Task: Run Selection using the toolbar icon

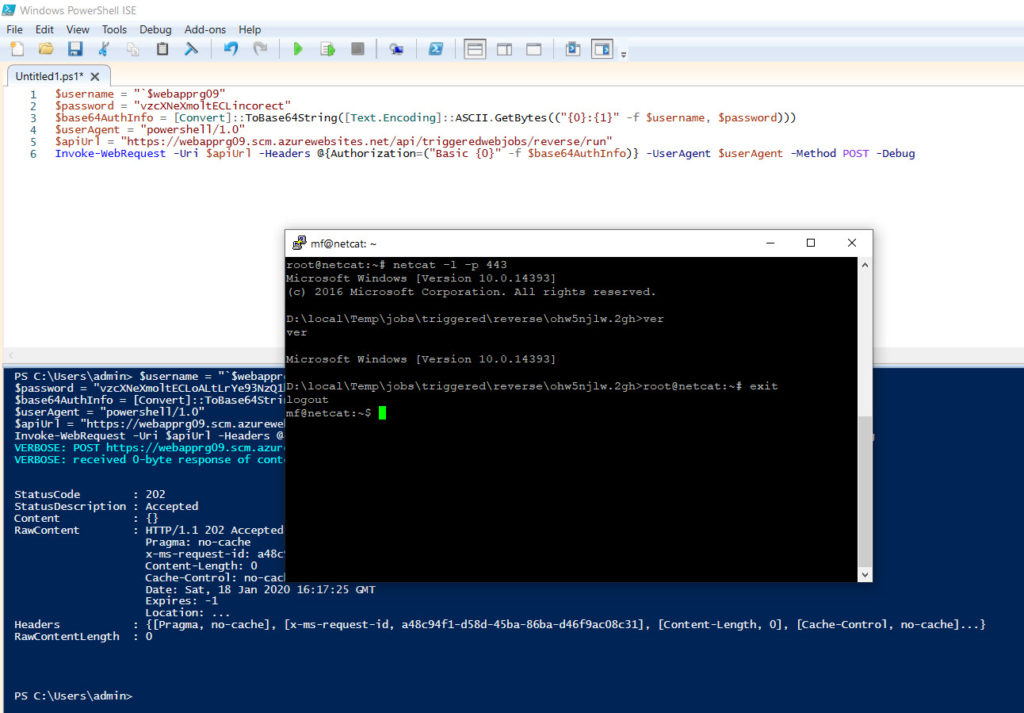Action: coord(327,49)
